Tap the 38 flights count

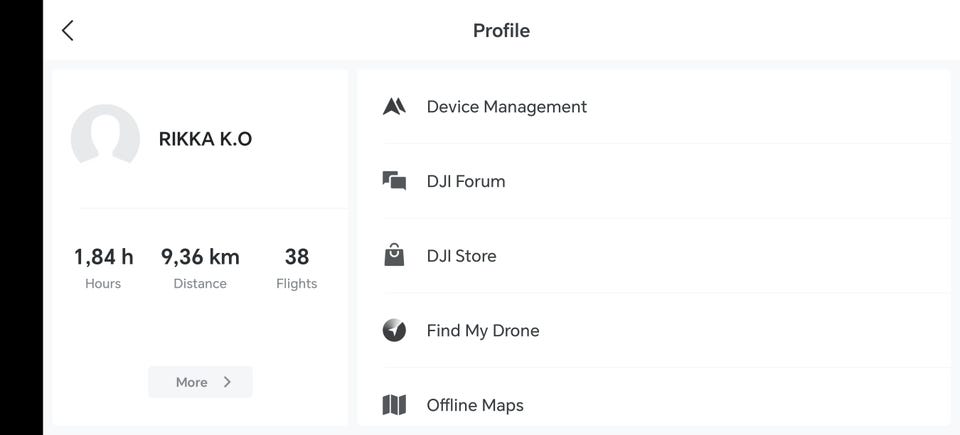pyautogui.click(x=297, y=257)
